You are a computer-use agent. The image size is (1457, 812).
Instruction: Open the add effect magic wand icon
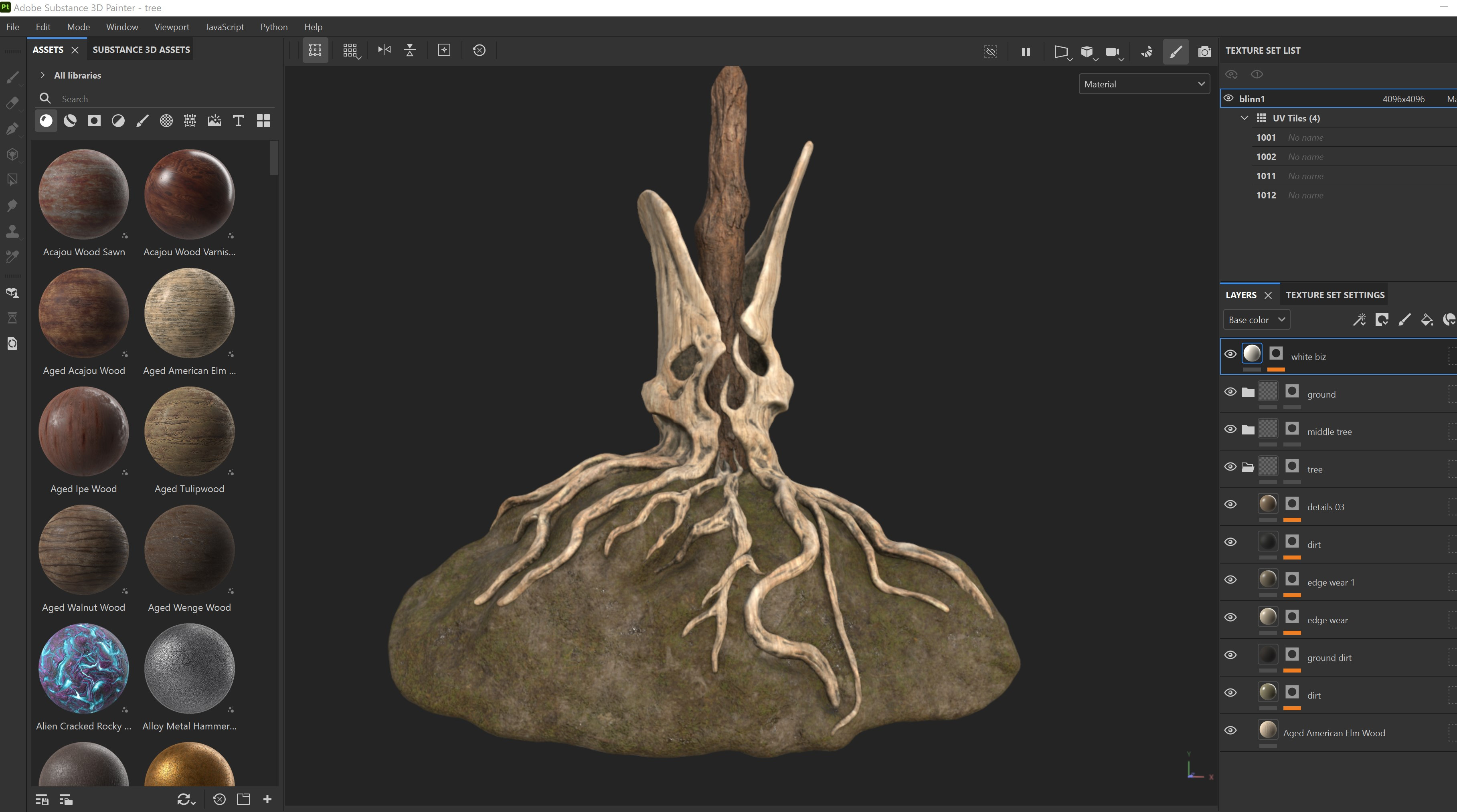coord(1359,320)
